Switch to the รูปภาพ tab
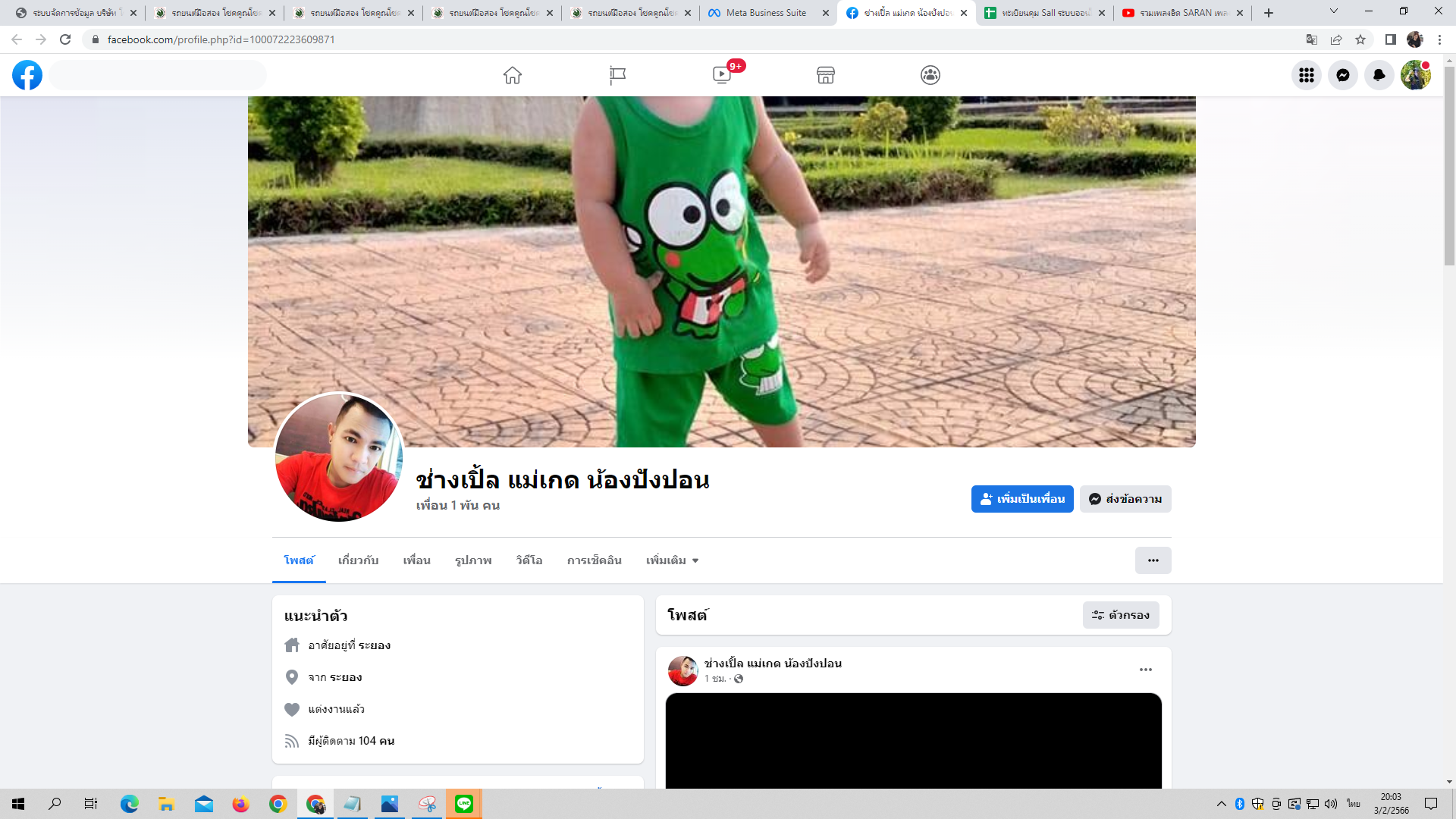 tap(473, 560)
